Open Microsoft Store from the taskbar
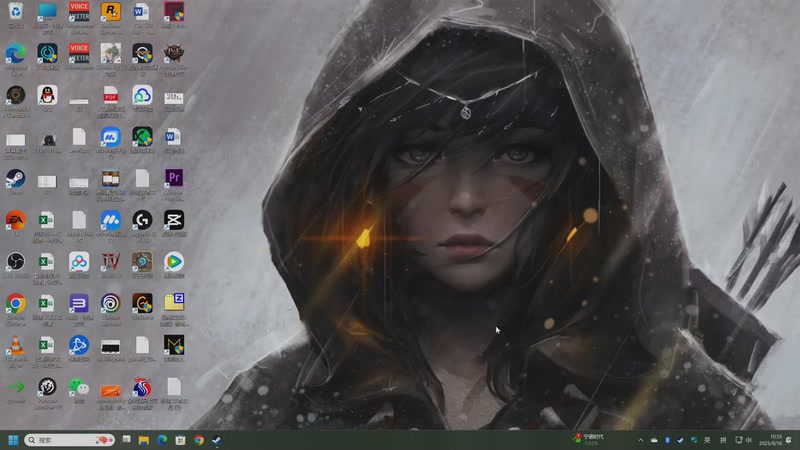The width and height of the screenshot is (800, 450). (181, 440)
